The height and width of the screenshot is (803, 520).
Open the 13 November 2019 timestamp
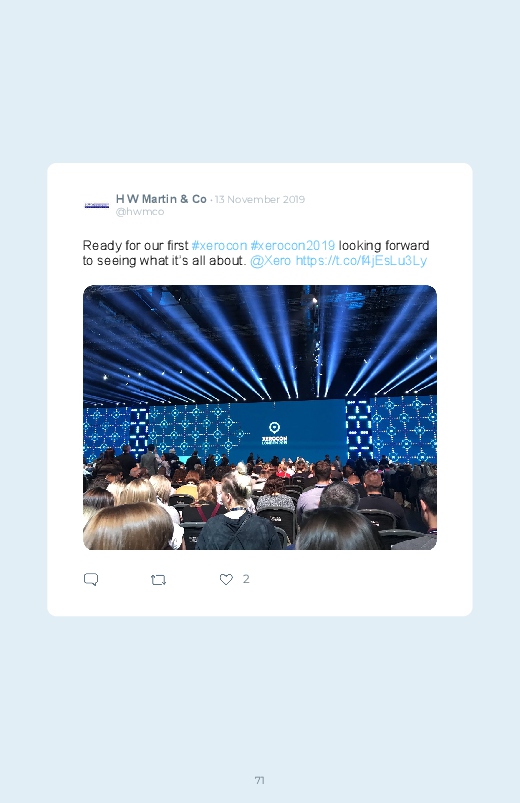(260, 199)
